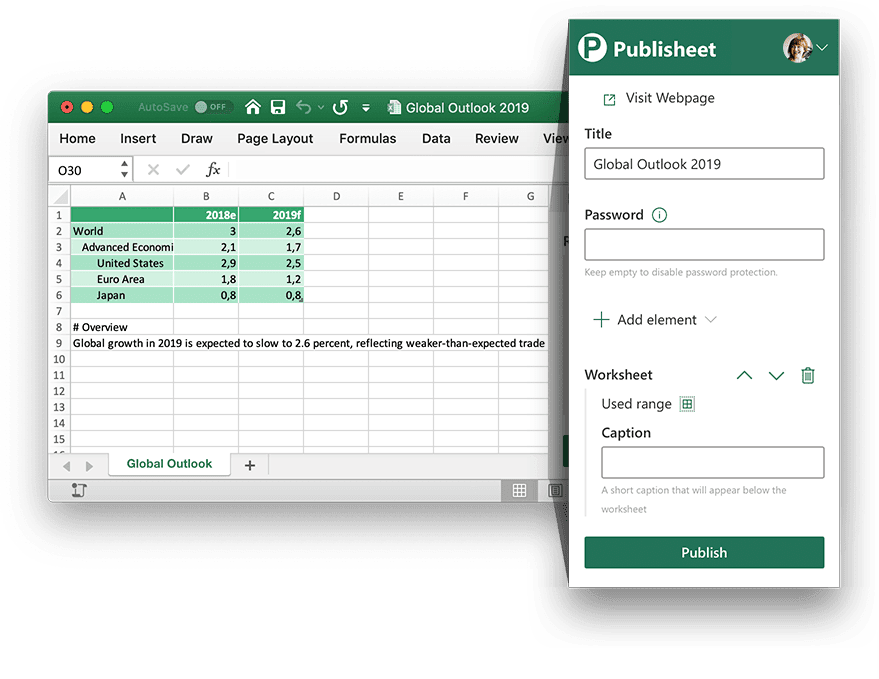879x679 pixels.
Task: Click the Undo arrow icon
Action: click(303, 107)
